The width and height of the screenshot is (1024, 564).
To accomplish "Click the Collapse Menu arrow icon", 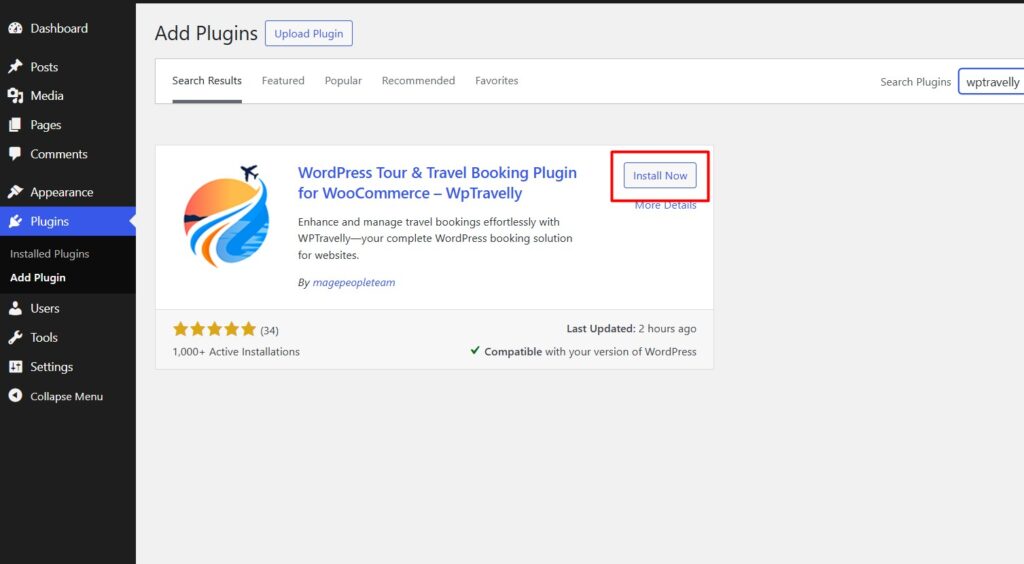I will coord(15,396).
